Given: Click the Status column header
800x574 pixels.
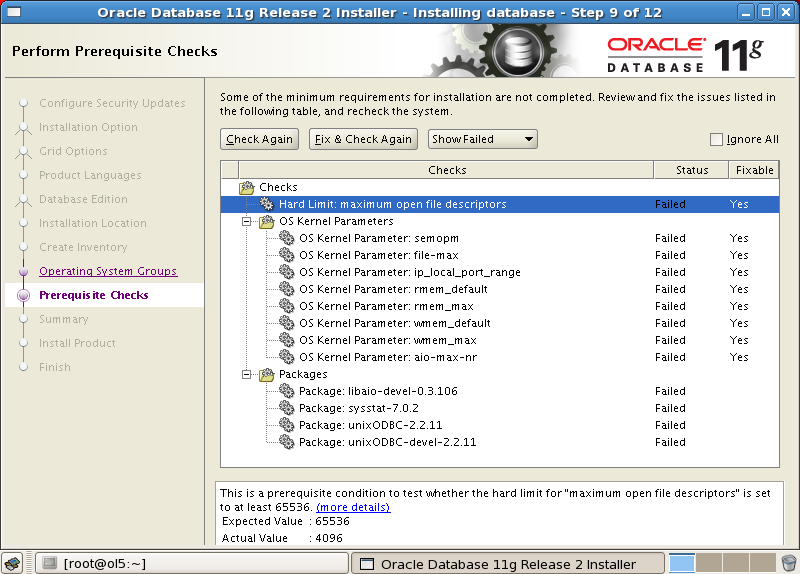Looking at the screenshot, I should (692, 170).
